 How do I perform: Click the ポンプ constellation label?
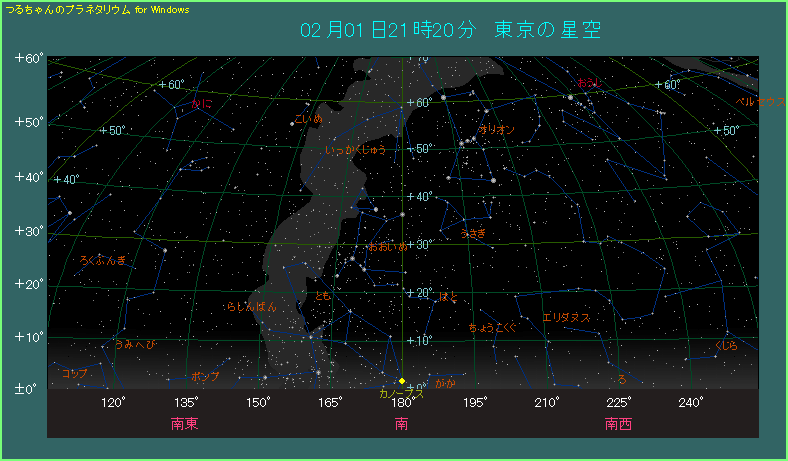(x=205, y=377)
